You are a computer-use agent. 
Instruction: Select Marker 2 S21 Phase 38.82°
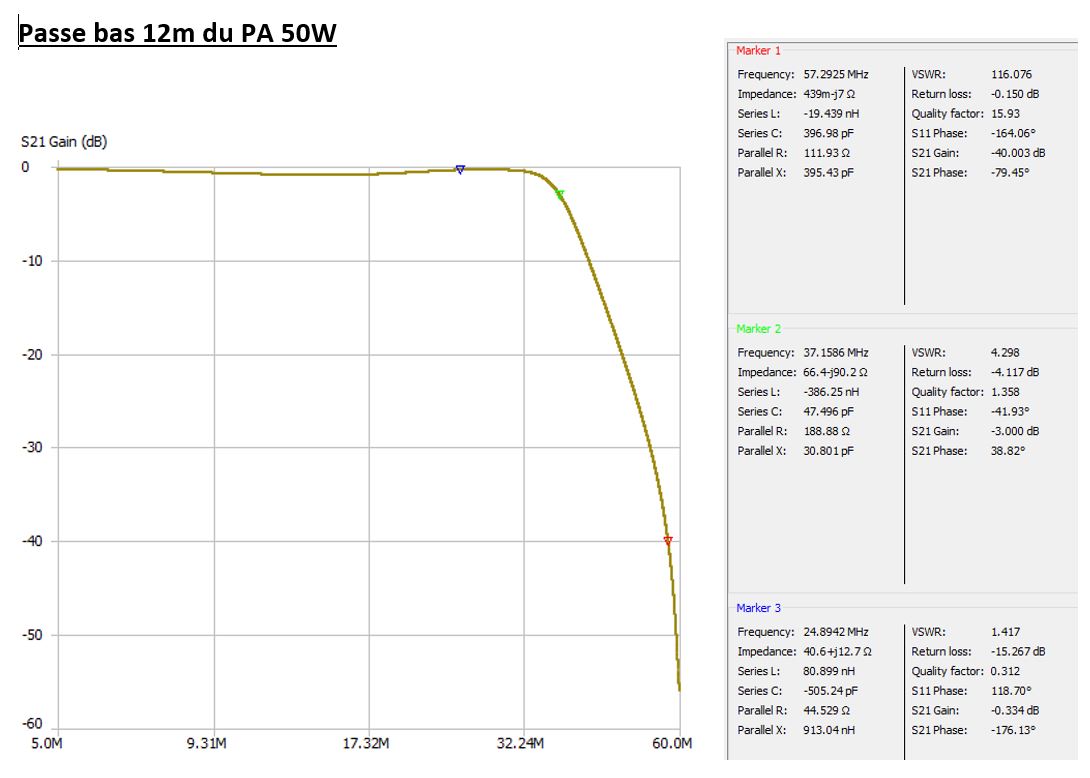pyautogui.click(x=1008, y=451)
